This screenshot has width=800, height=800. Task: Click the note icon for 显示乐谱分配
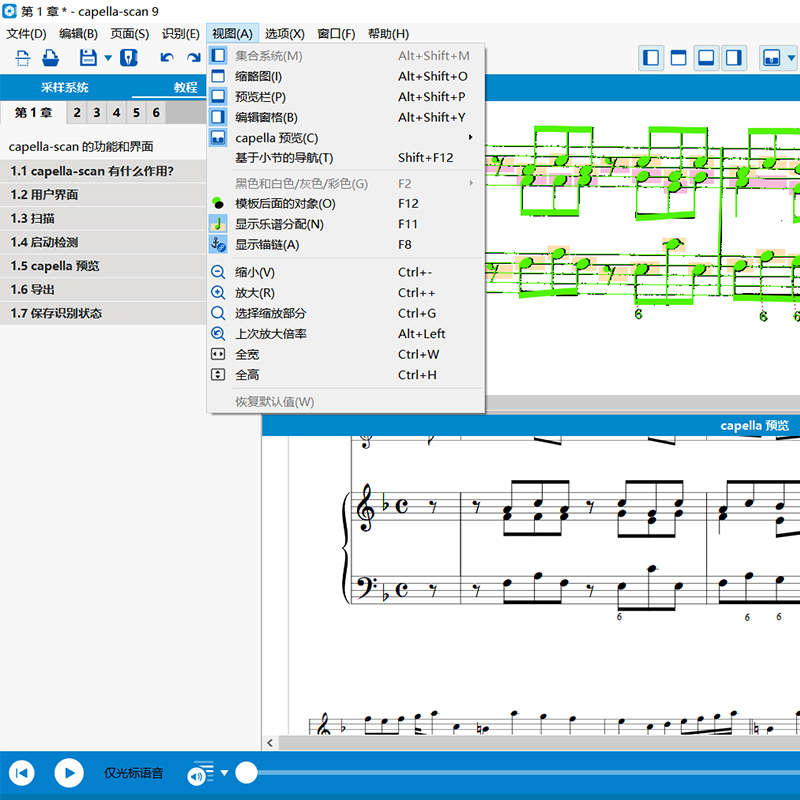point(218,223)
